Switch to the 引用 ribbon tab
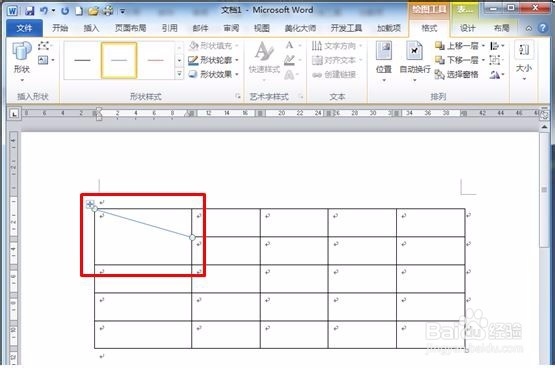The height and width of the screenshot is (368, 555). pos(170,28)
